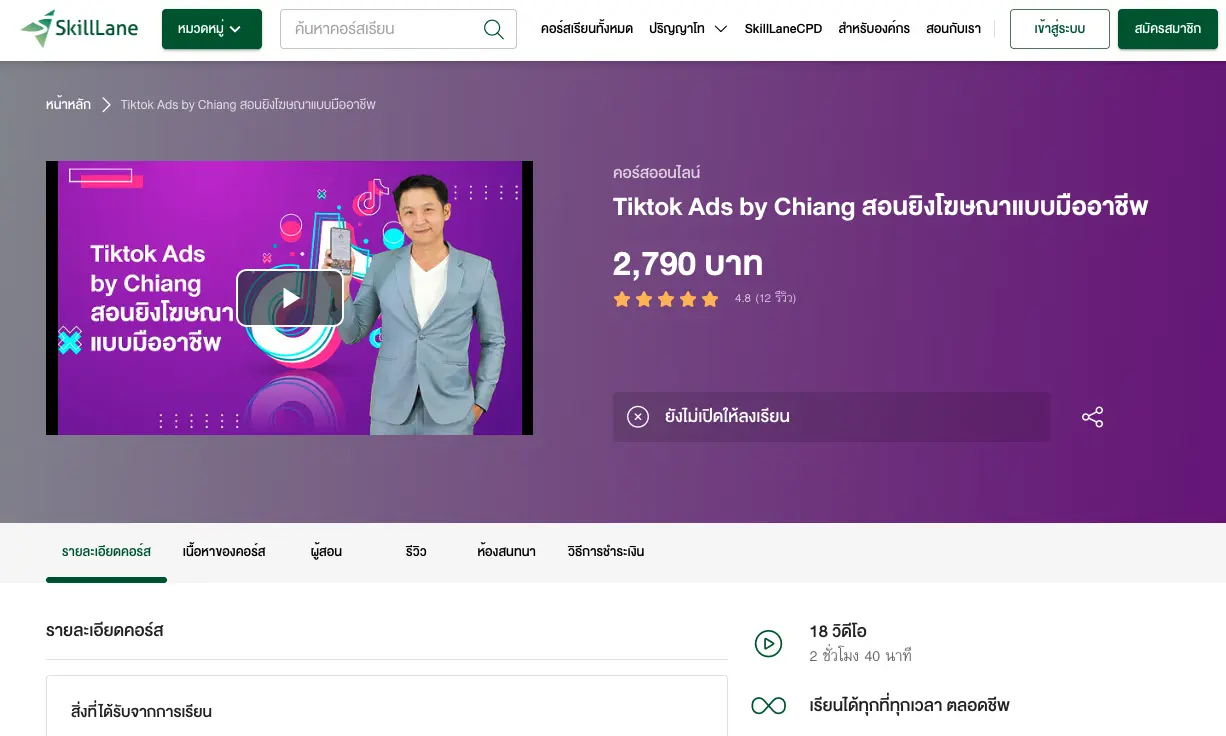Click the Tiktok Ads by Chiang breadcrumb
Screen dimensions: 1226x736
(x=248, y=104)
